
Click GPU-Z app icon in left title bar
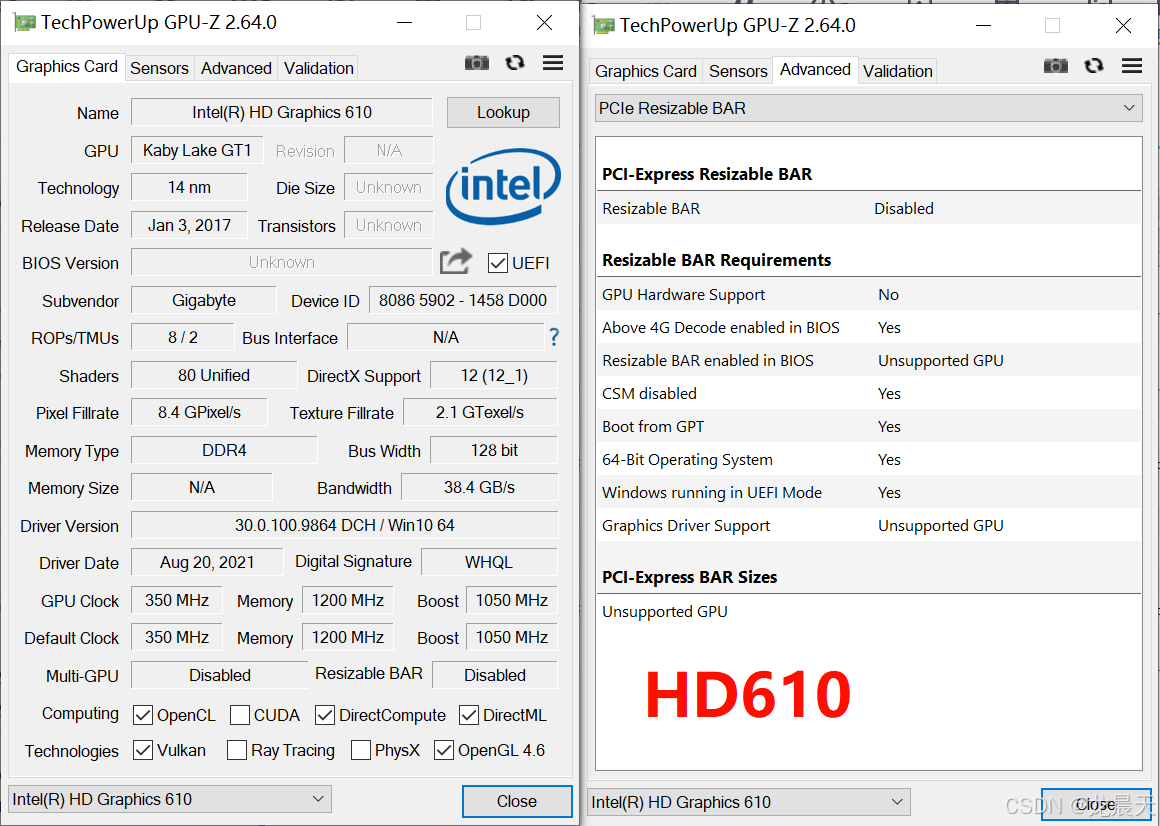pos(24,23)
